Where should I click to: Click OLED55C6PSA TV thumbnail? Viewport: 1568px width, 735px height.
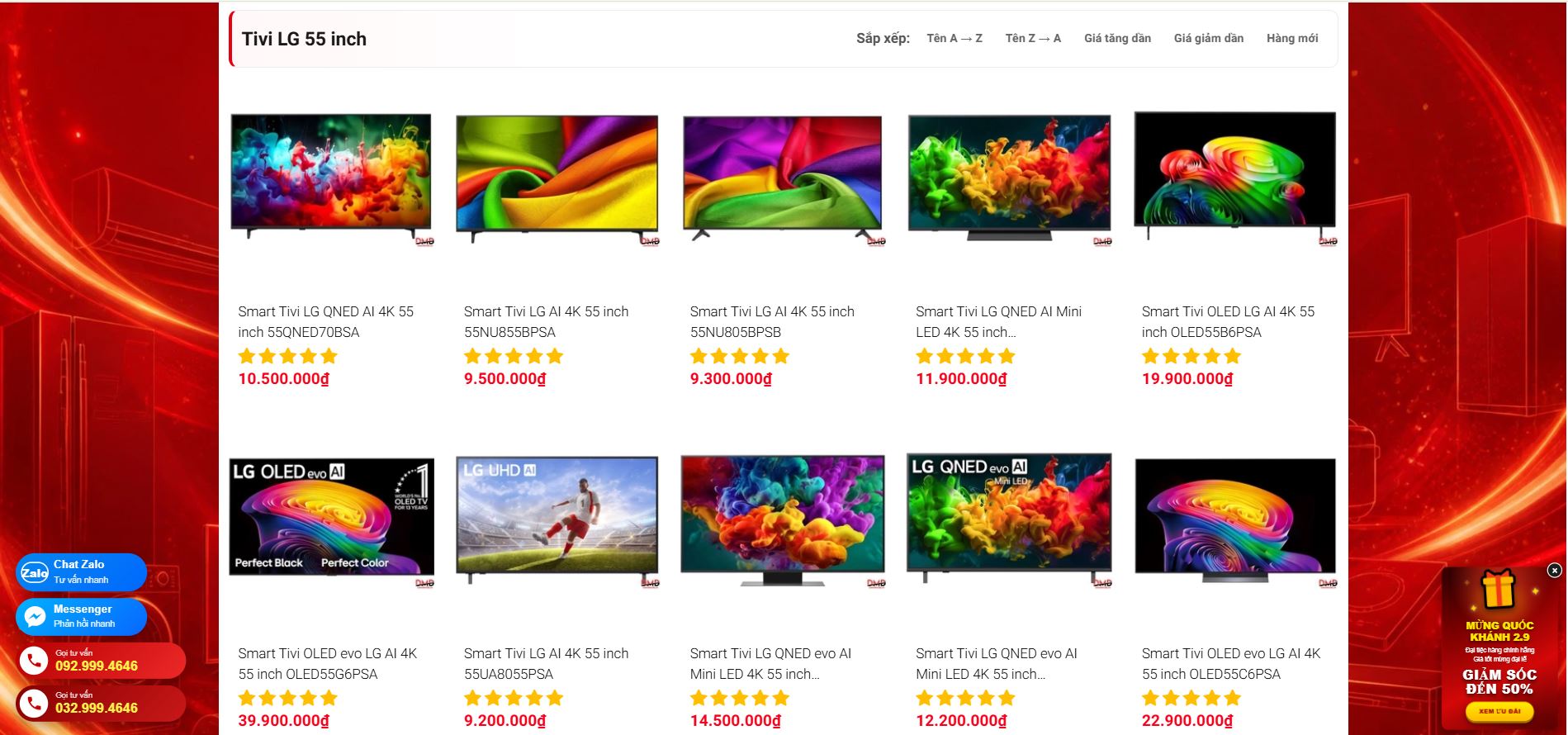[x=1235, y=520]
